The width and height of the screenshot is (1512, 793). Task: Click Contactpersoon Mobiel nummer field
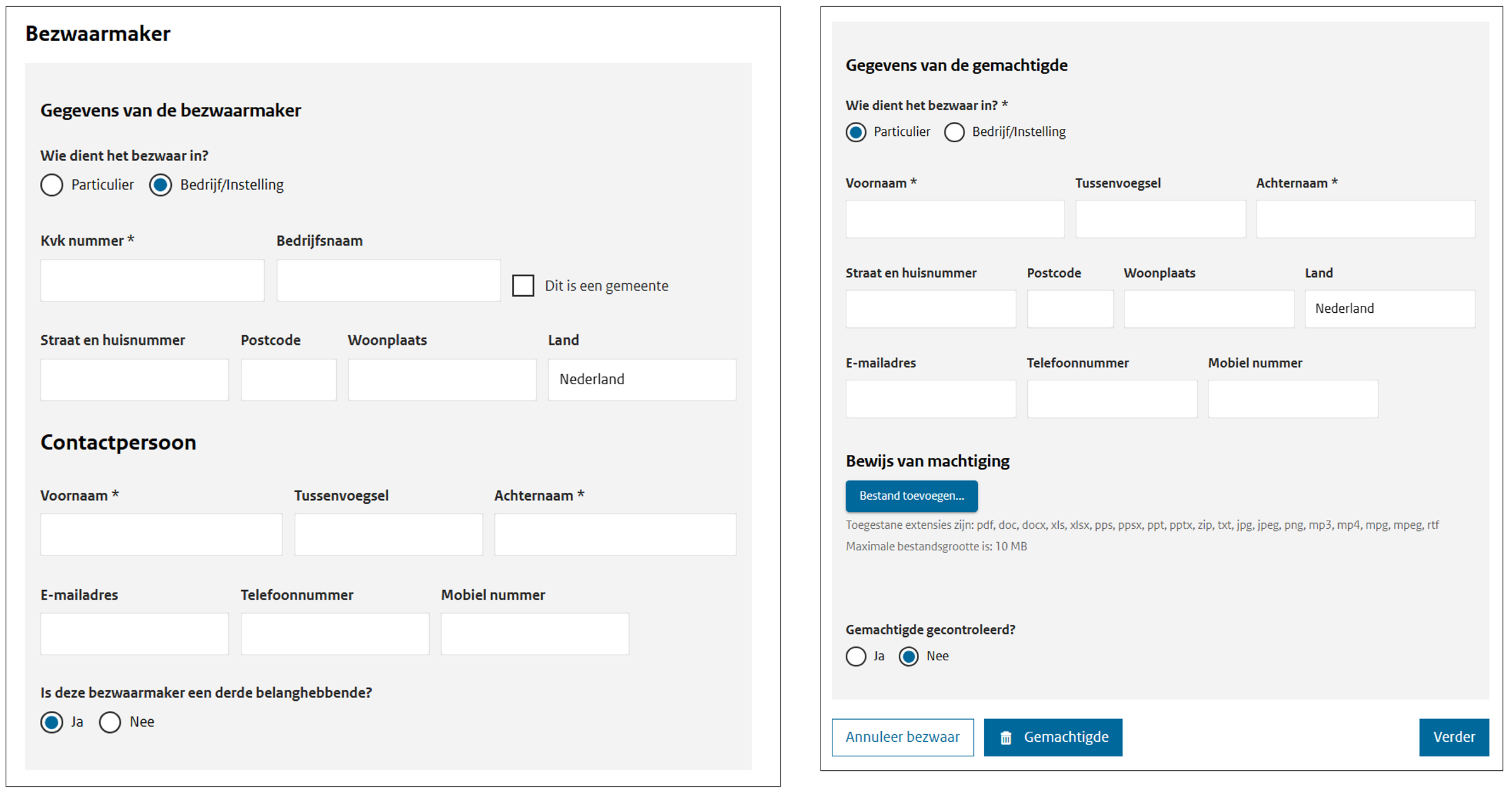(x=535, y=634)
